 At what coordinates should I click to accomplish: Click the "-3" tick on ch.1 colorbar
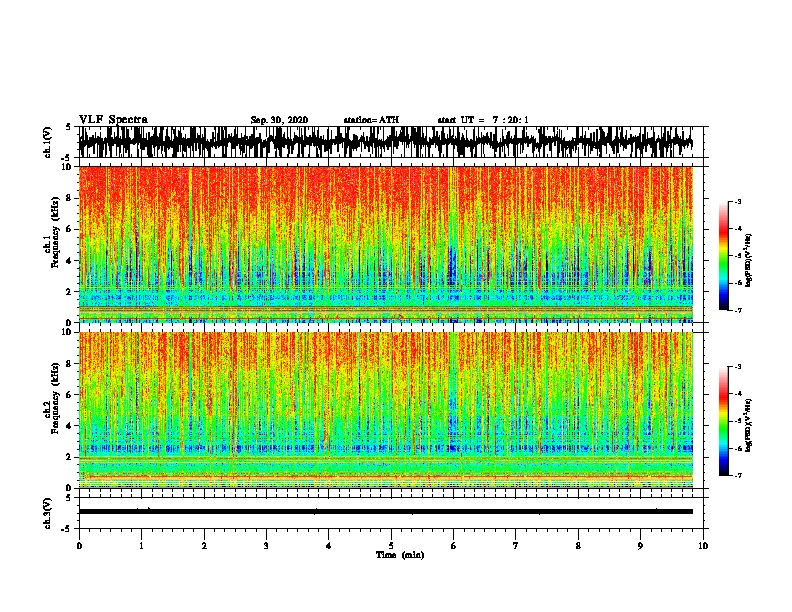[x=737, y=201]
